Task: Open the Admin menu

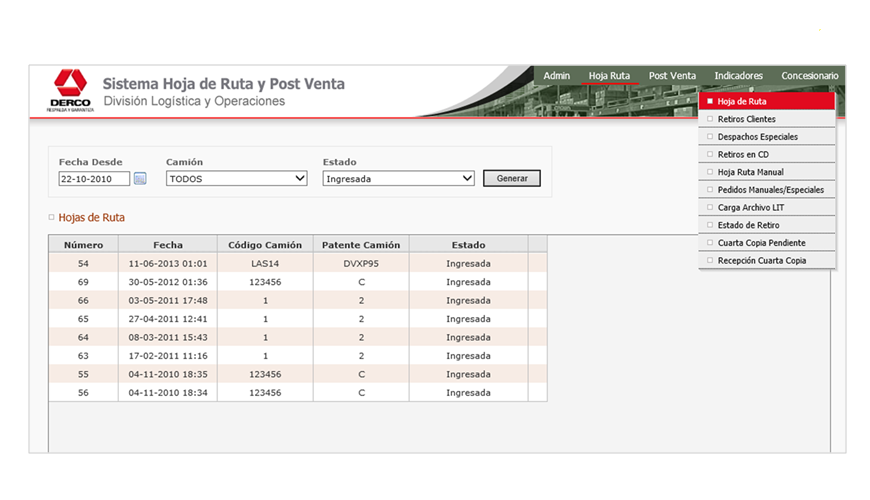Action: tap(556, 76)
